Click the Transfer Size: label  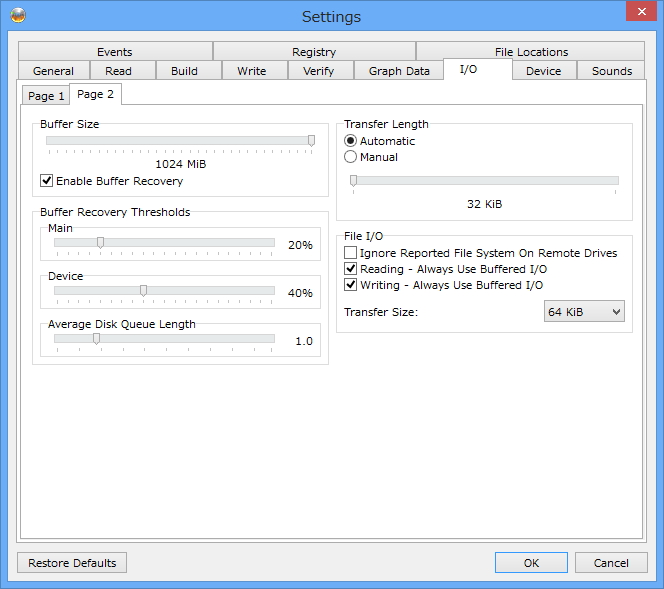point(381,312)
